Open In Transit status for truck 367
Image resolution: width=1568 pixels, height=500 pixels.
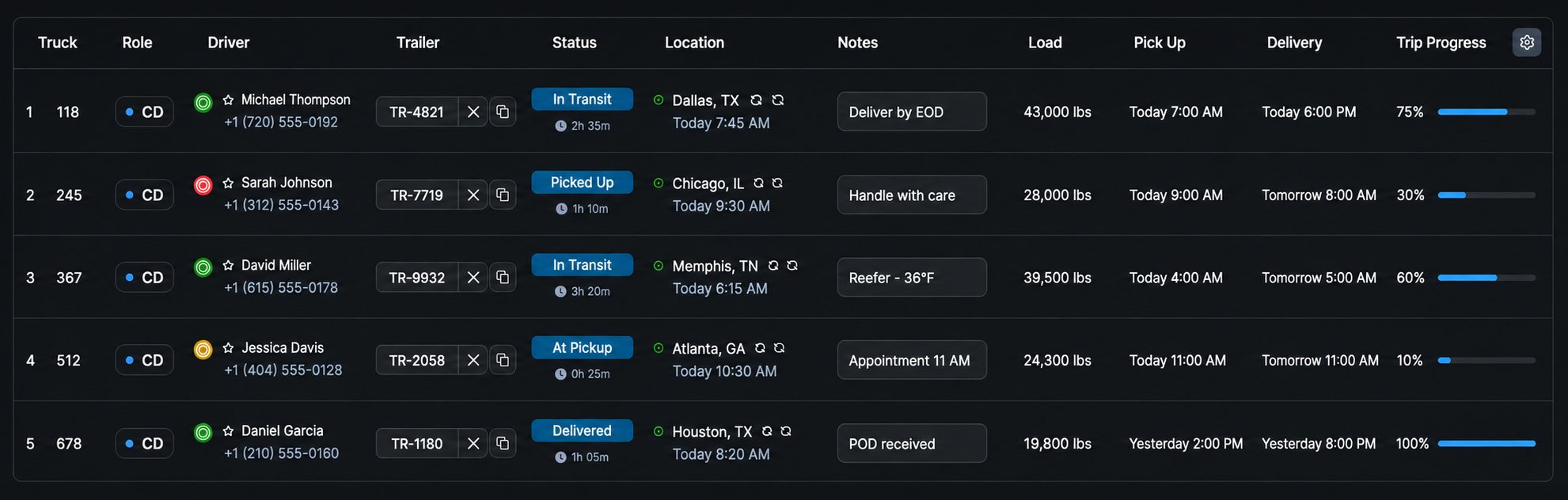pos(582,264)
